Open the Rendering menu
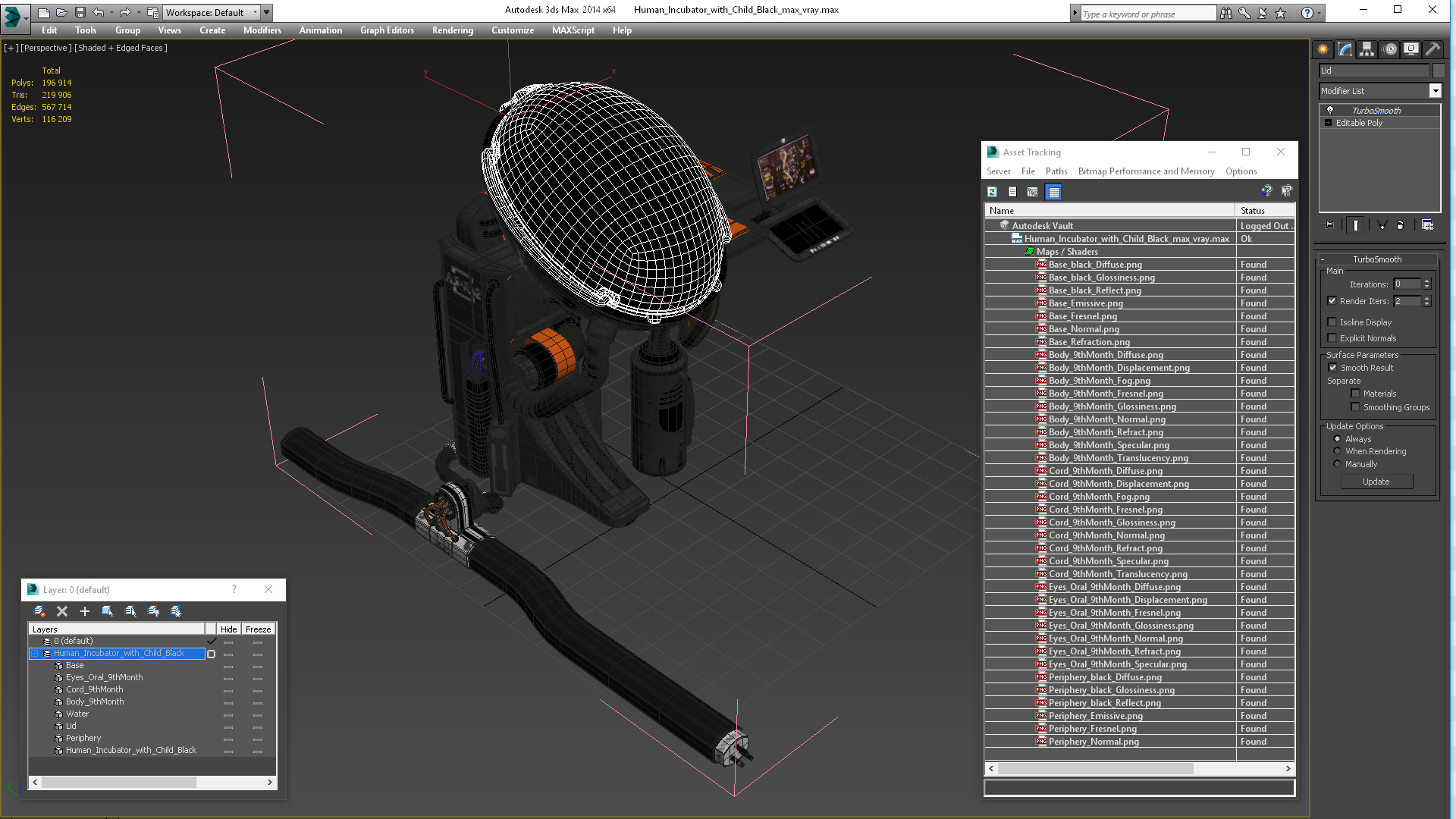The height and width of the screenshot is (819, 1456). pyautogui.click(x=453, y=30)
